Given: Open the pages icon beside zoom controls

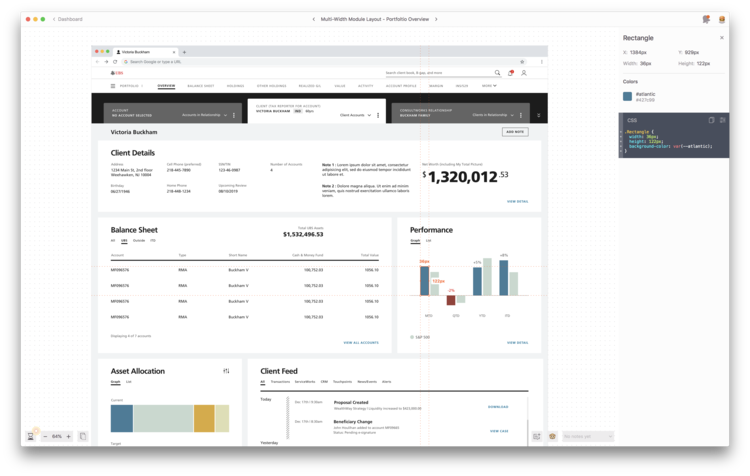Looking at the screenshot, I should click(83, 436).
